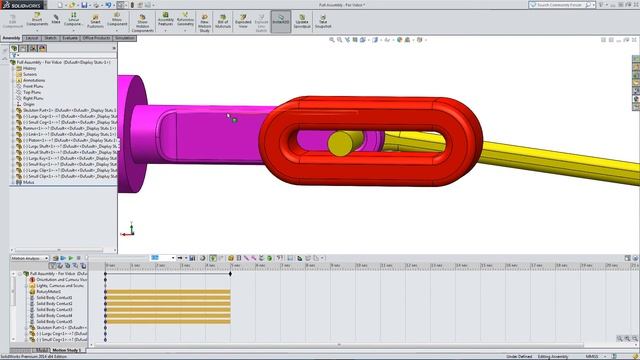Screen dimensions: 640x360
Task: Play the motion study animation
Action: point(71,258)
